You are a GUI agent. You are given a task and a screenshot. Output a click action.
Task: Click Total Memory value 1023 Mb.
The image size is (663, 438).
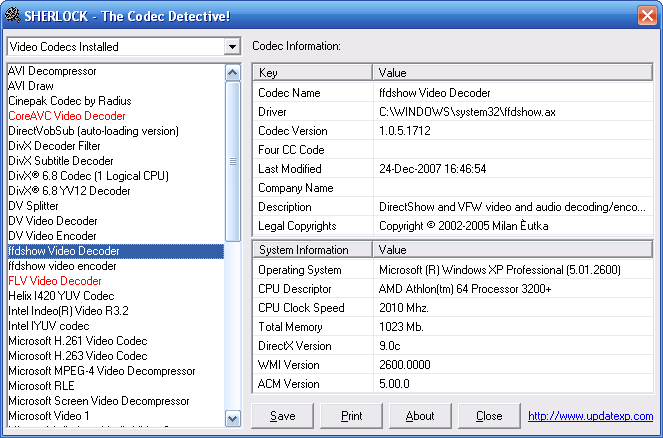(401, 327)
